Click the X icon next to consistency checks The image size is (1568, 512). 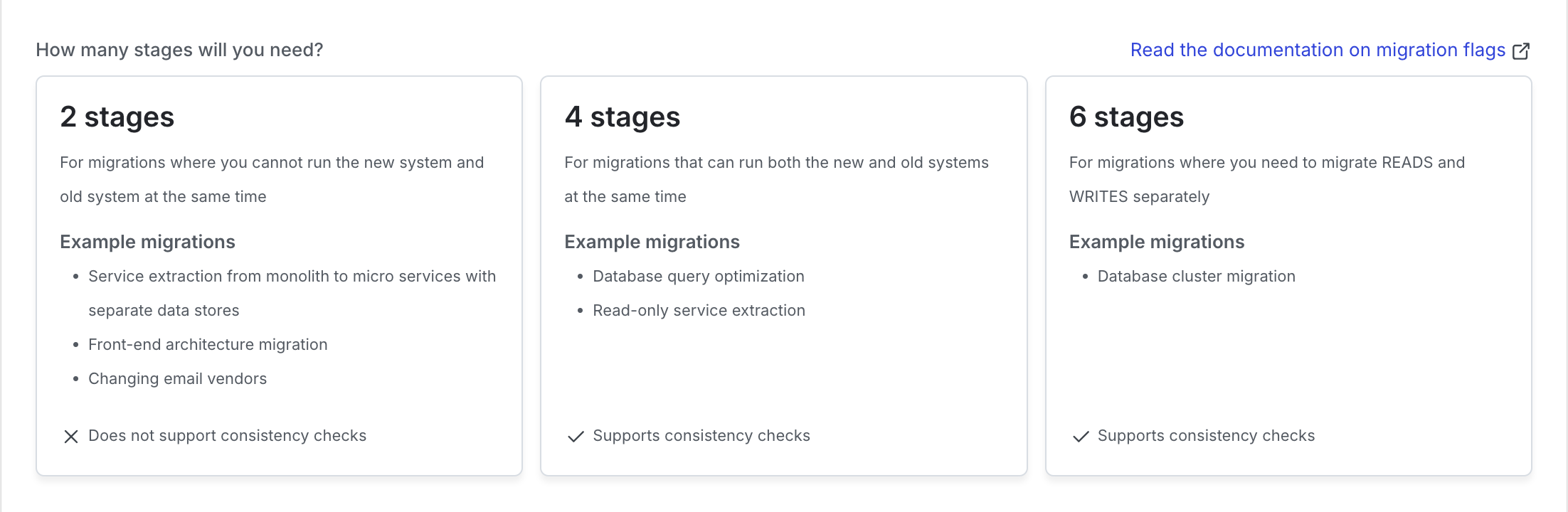point(70,436)
